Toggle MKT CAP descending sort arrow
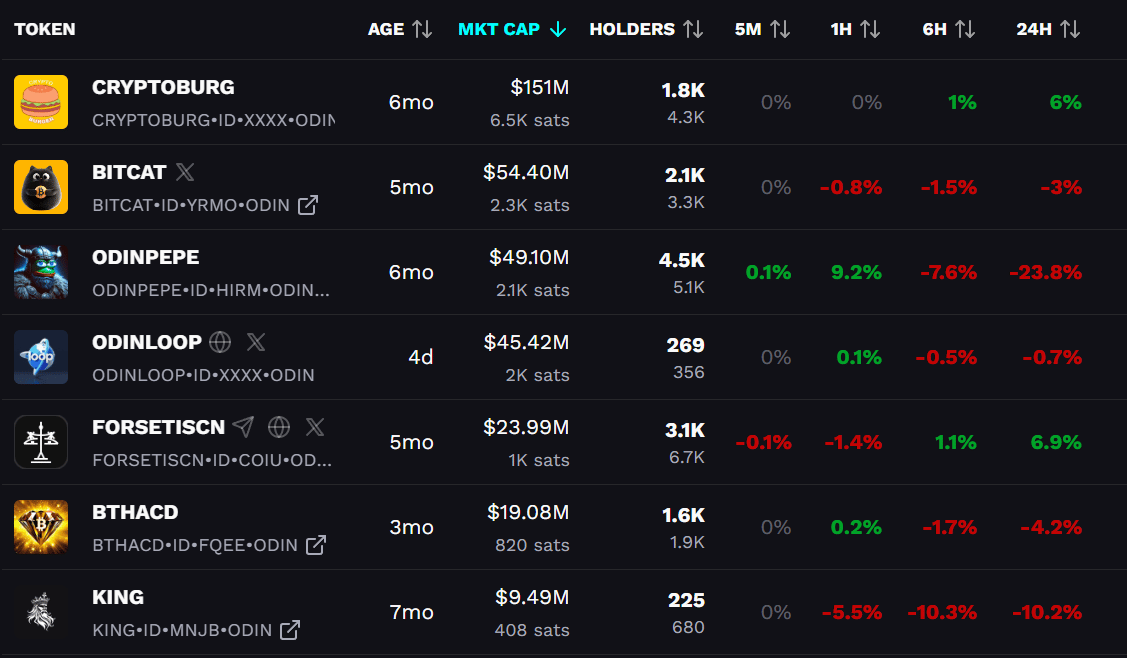This screenshot has width=1127, height=658. [x=558, y=29]
